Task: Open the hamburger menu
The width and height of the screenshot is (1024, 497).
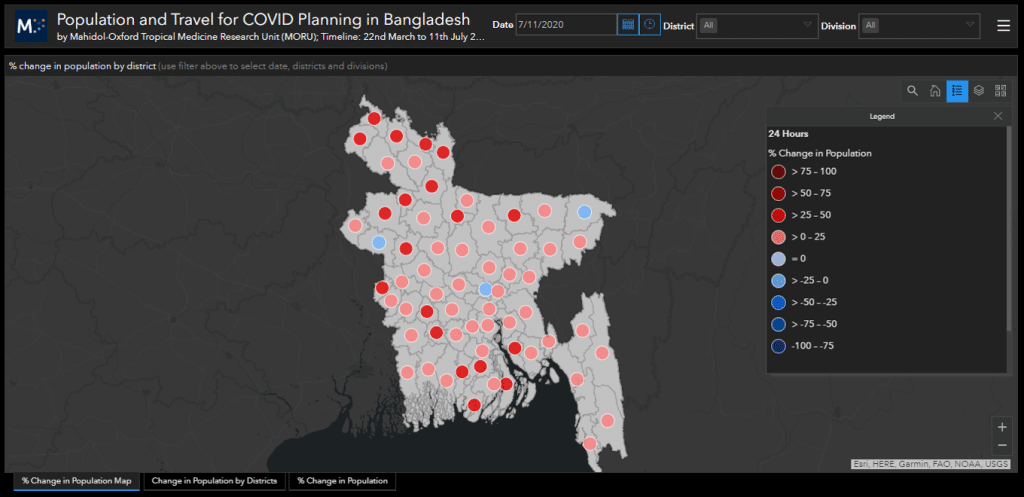Action: [x=1003, y=26]
